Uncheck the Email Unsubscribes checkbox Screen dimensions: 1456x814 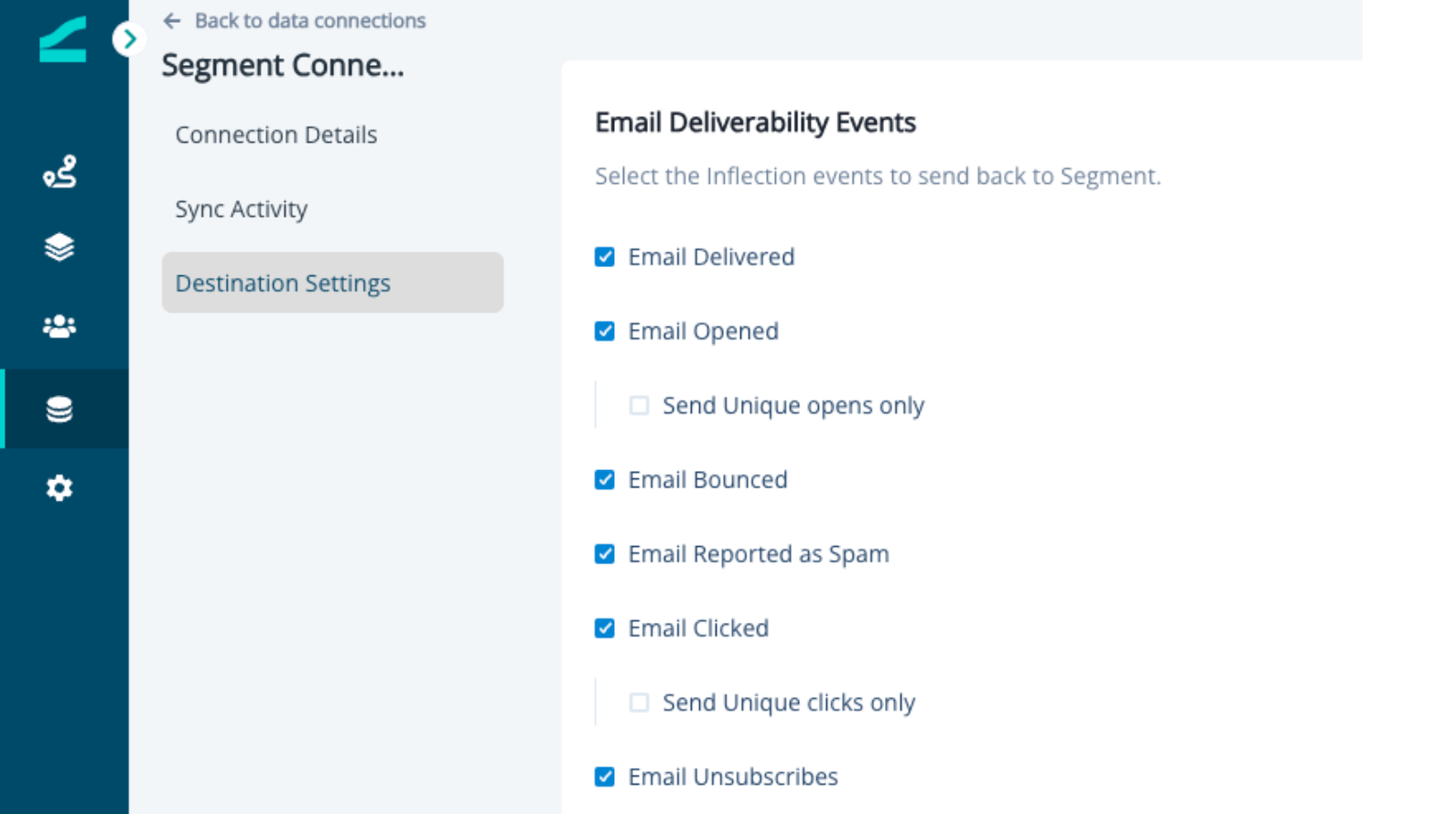605,777
